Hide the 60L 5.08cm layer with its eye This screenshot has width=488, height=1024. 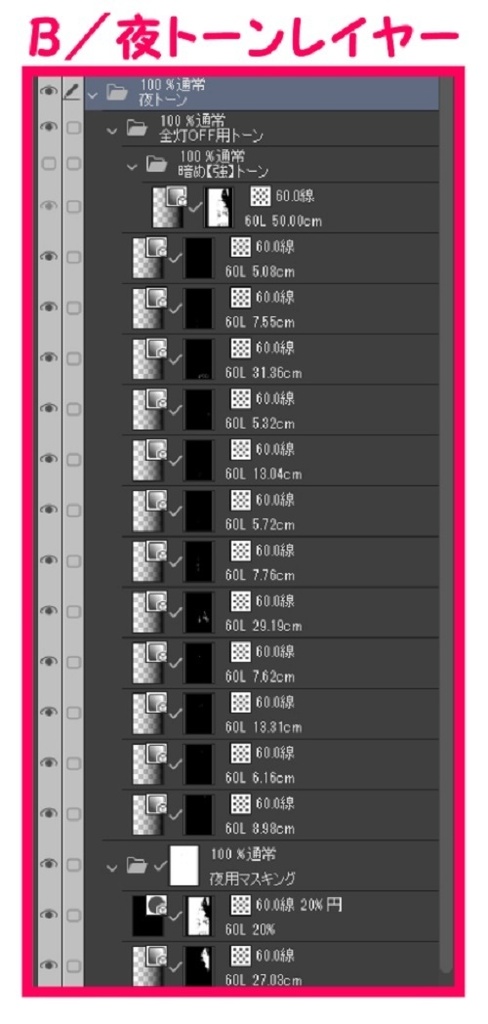point(49,257)
